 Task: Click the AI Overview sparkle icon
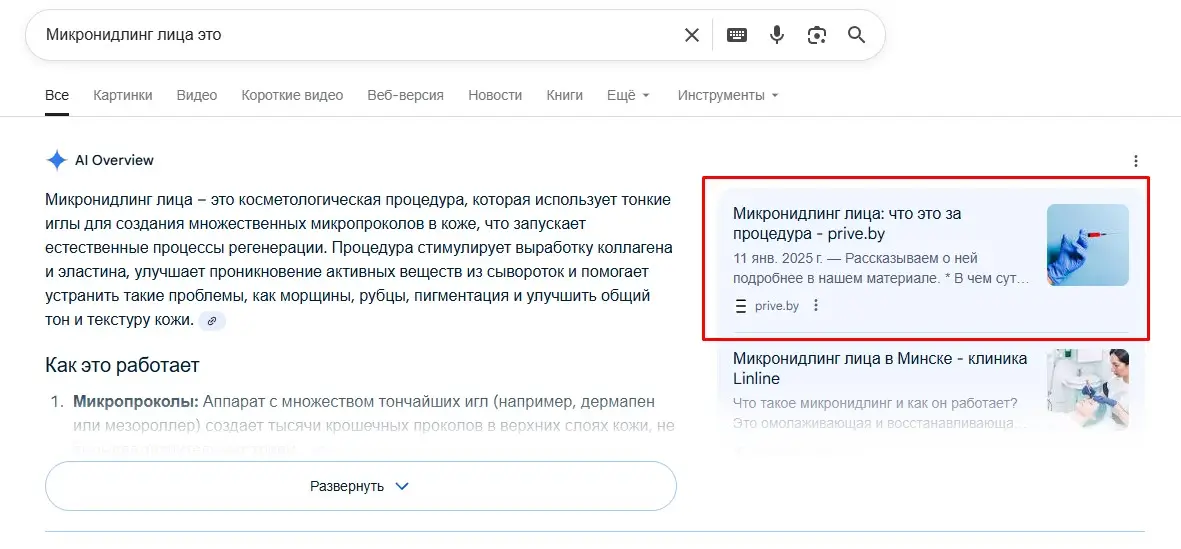(x=56, y=160)
